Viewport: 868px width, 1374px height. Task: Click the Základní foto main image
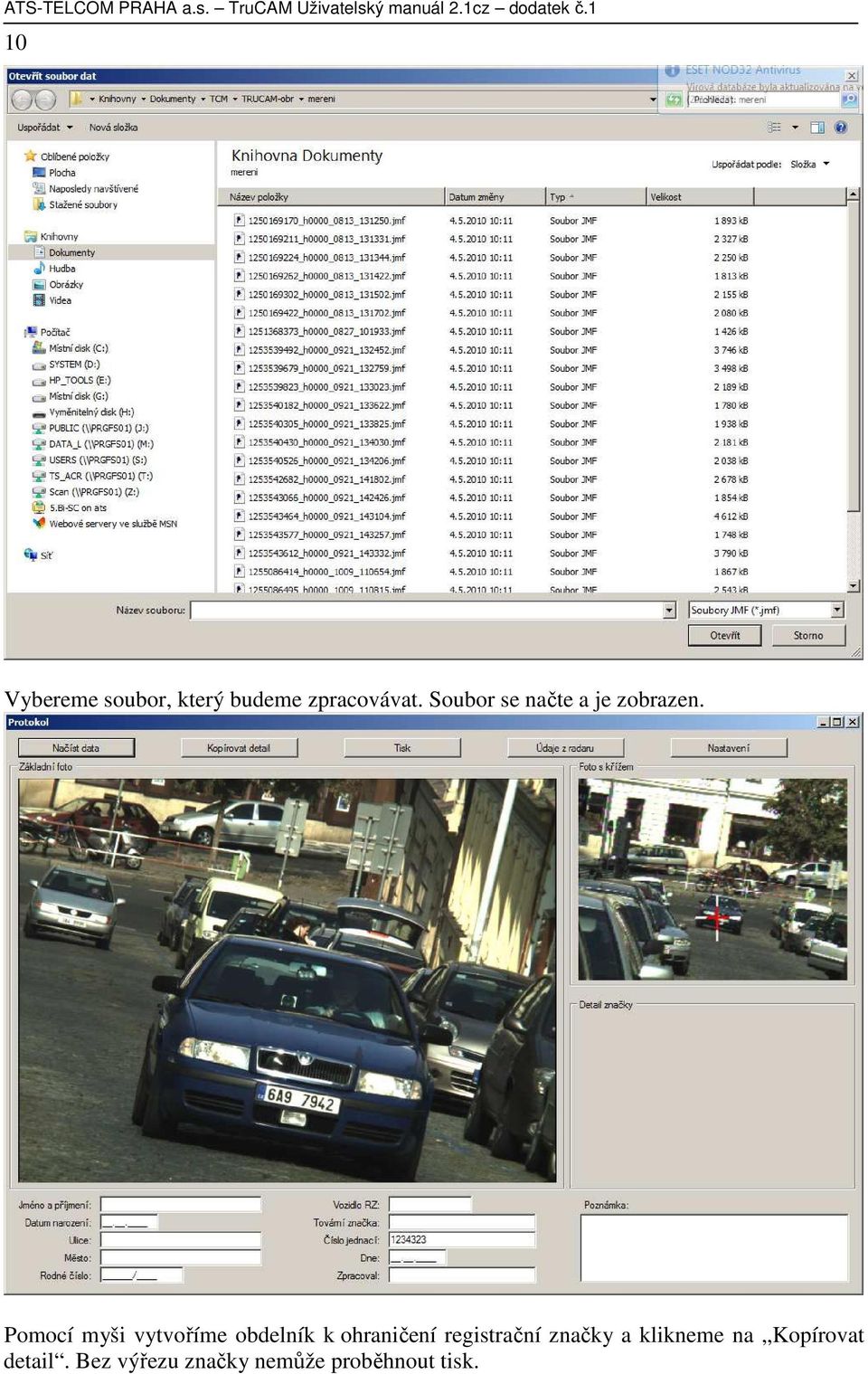point(288,980)
